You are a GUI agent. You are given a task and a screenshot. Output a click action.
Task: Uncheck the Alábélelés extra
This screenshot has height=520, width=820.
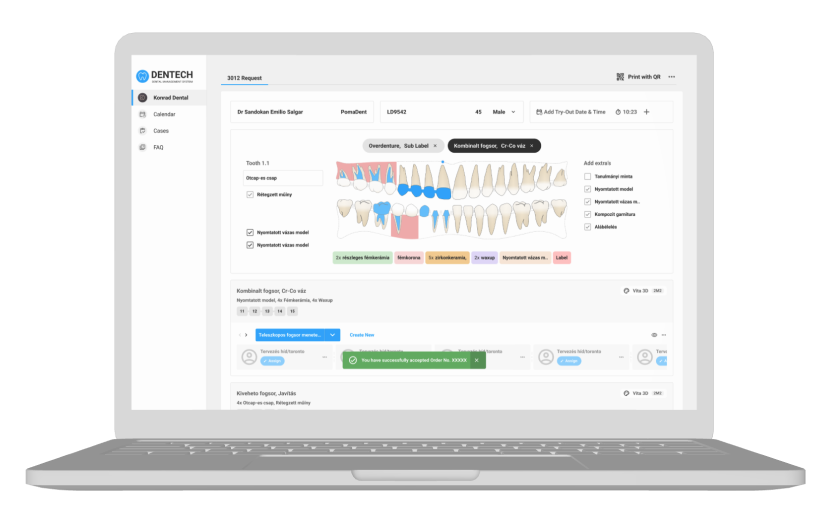coord(587,227)
